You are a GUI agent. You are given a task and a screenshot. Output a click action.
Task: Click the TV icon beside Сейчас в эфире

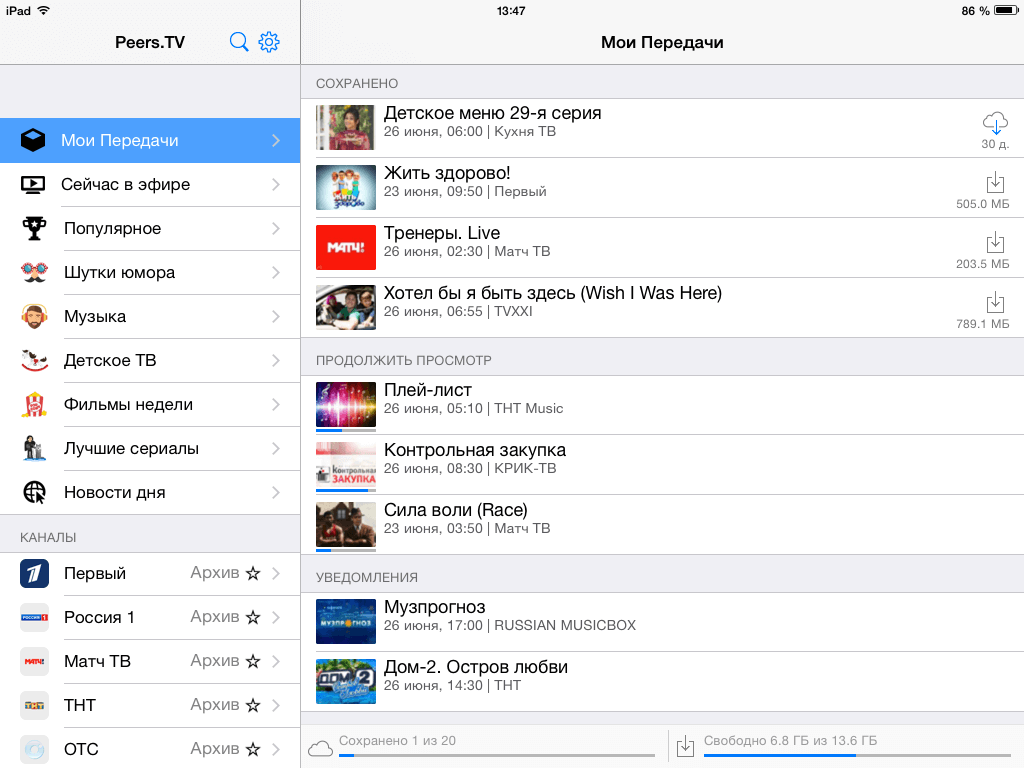(33, 185)
